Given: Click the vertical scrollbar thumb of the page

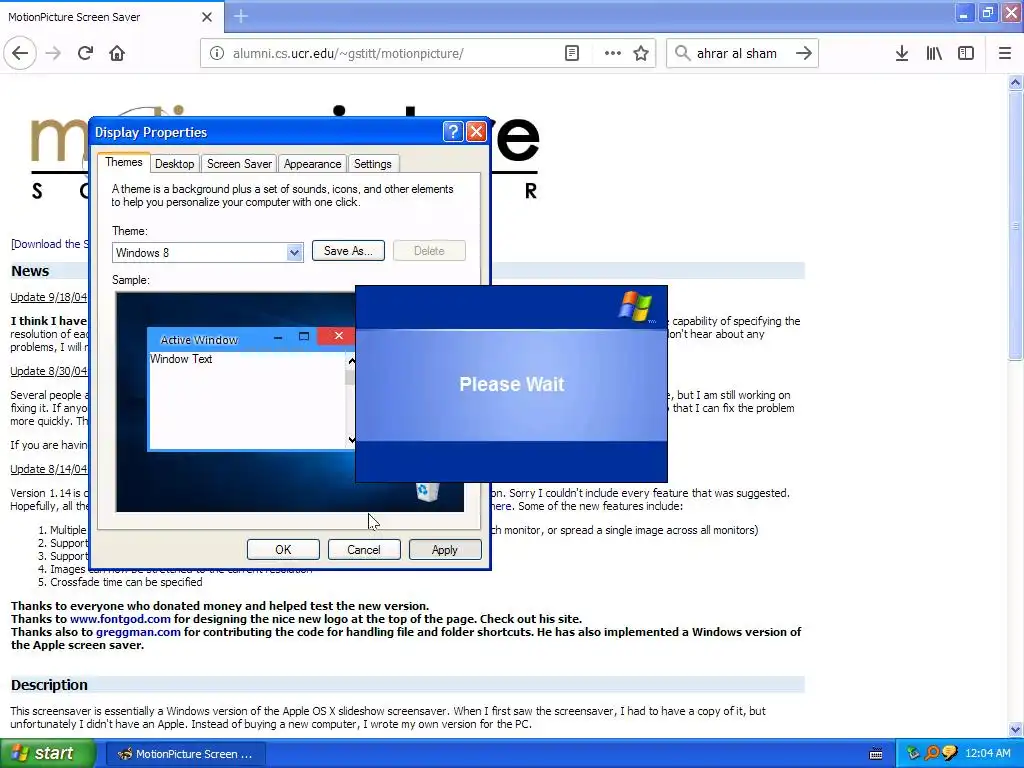Looking at the screenshot, I should (1016, 226).
